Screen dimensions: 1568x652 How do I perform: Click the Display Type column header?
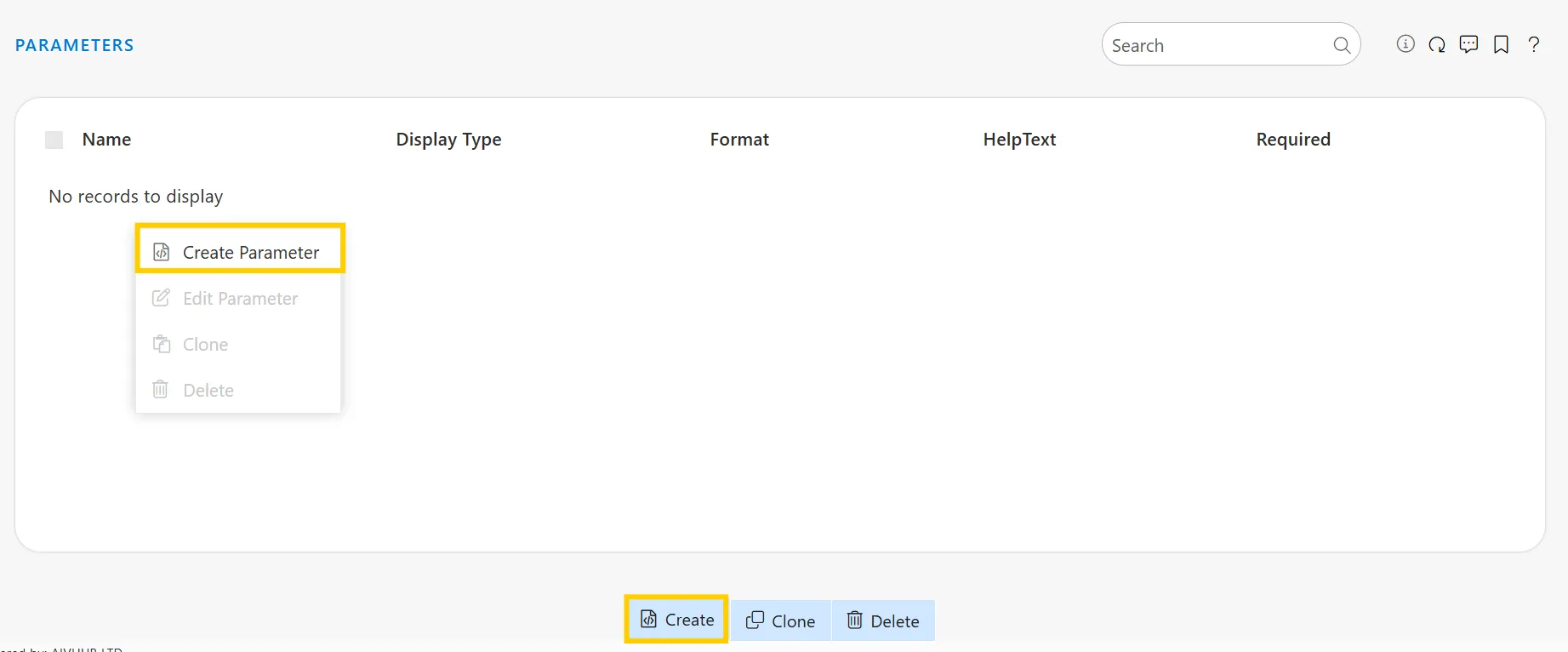click(448, 140)
